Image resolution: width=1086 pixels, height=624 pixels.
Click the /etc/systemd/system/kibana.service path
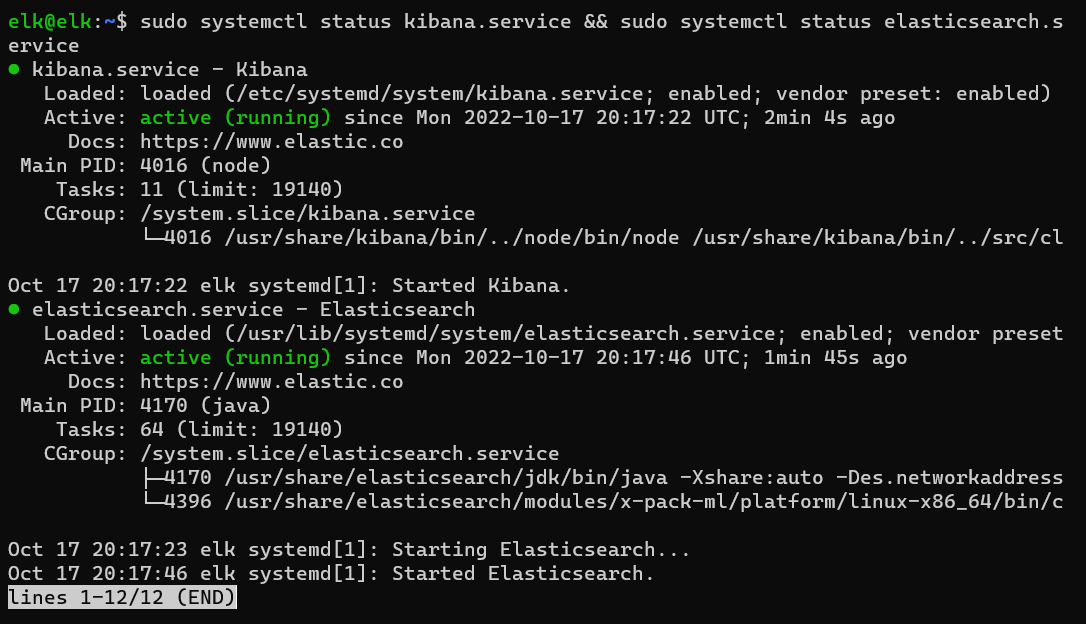pos(440,93)
